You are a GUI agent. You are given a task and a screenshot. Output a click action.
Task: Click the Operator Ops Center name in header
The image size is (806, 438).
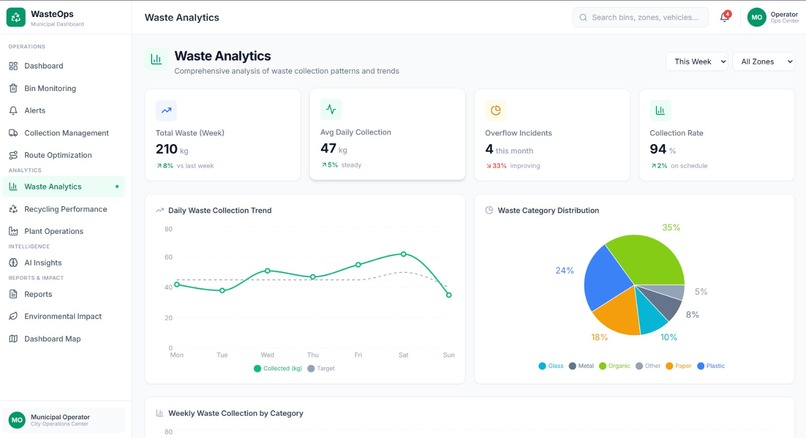click(784, 17)
